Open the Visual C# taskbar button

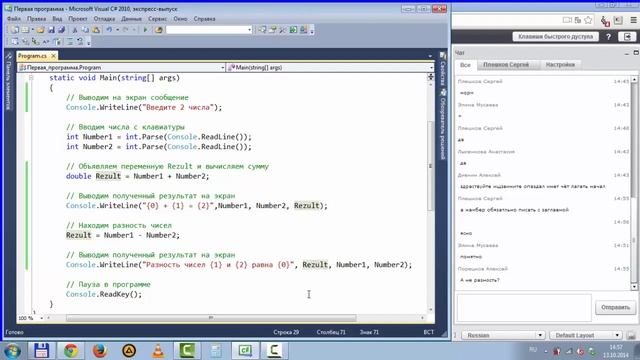(x=245, y=351)
